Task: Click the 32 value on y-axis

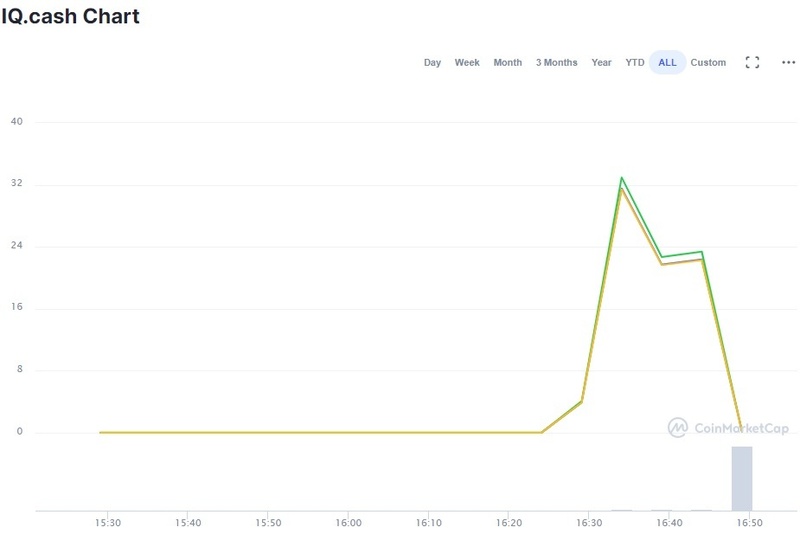Action: tap(17, 183)
